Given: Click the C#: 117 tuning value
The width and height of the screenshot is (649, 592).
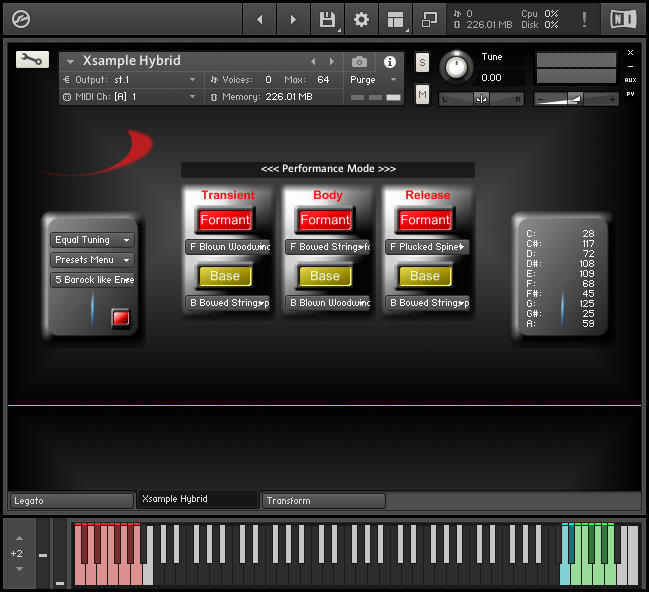Looking at the screenshot, I should click(x=560, y=243).
